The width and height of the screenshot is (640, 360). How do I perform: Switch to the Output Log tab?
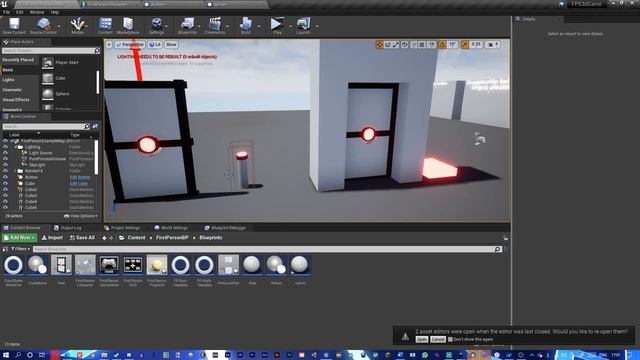(x=68, y=228)
